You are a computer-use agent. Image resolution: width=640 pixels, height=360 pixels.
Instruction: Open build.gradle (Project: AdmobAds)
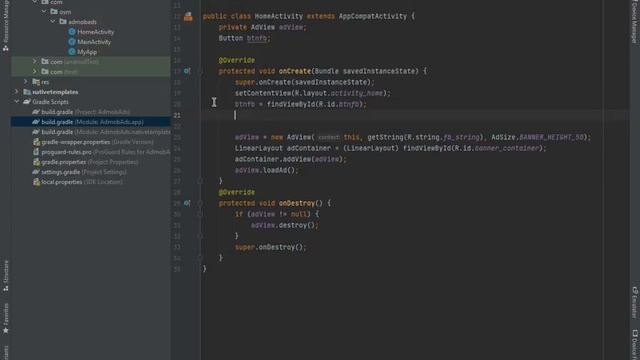(x=85, y=112)
